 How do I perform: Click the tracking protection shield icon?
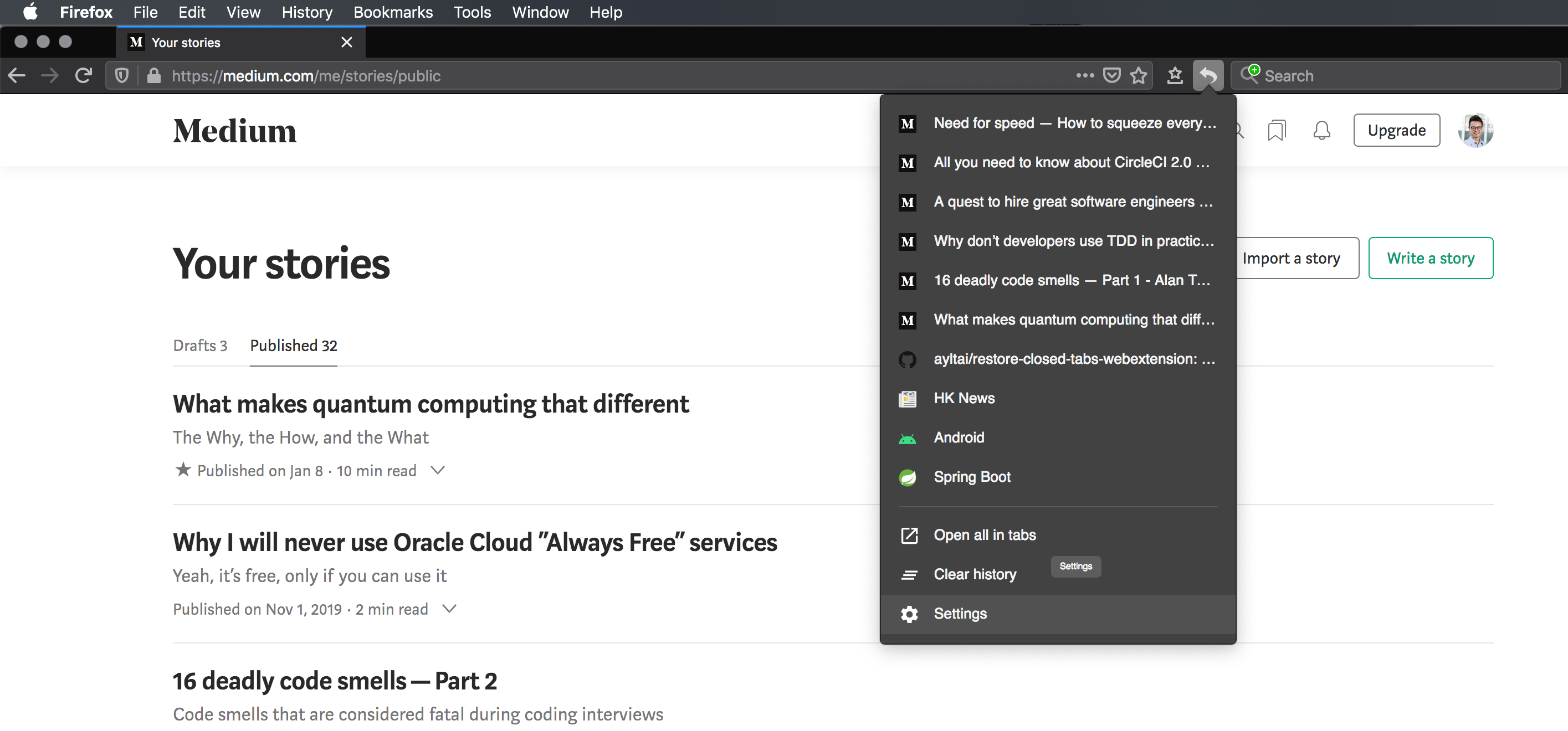pos(122,75)
